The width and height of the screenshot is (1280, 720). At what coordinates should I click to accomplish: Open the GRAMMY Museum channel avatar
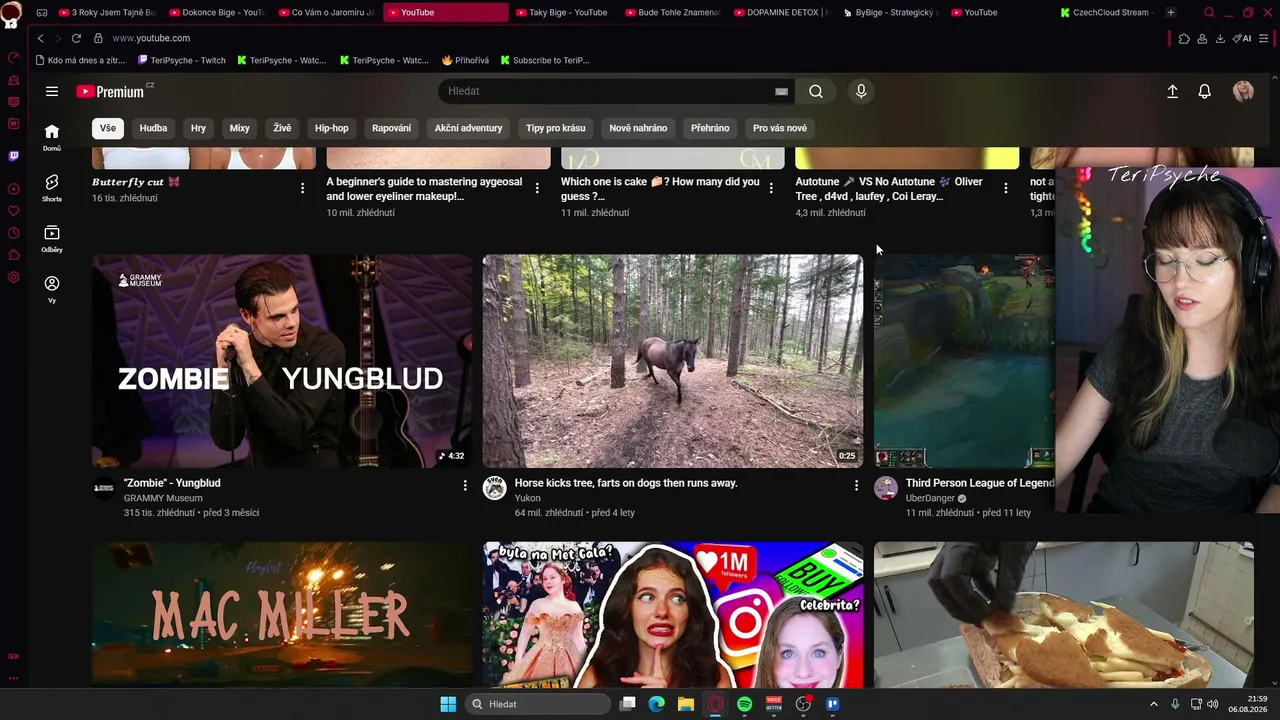(x=104, y=488)
